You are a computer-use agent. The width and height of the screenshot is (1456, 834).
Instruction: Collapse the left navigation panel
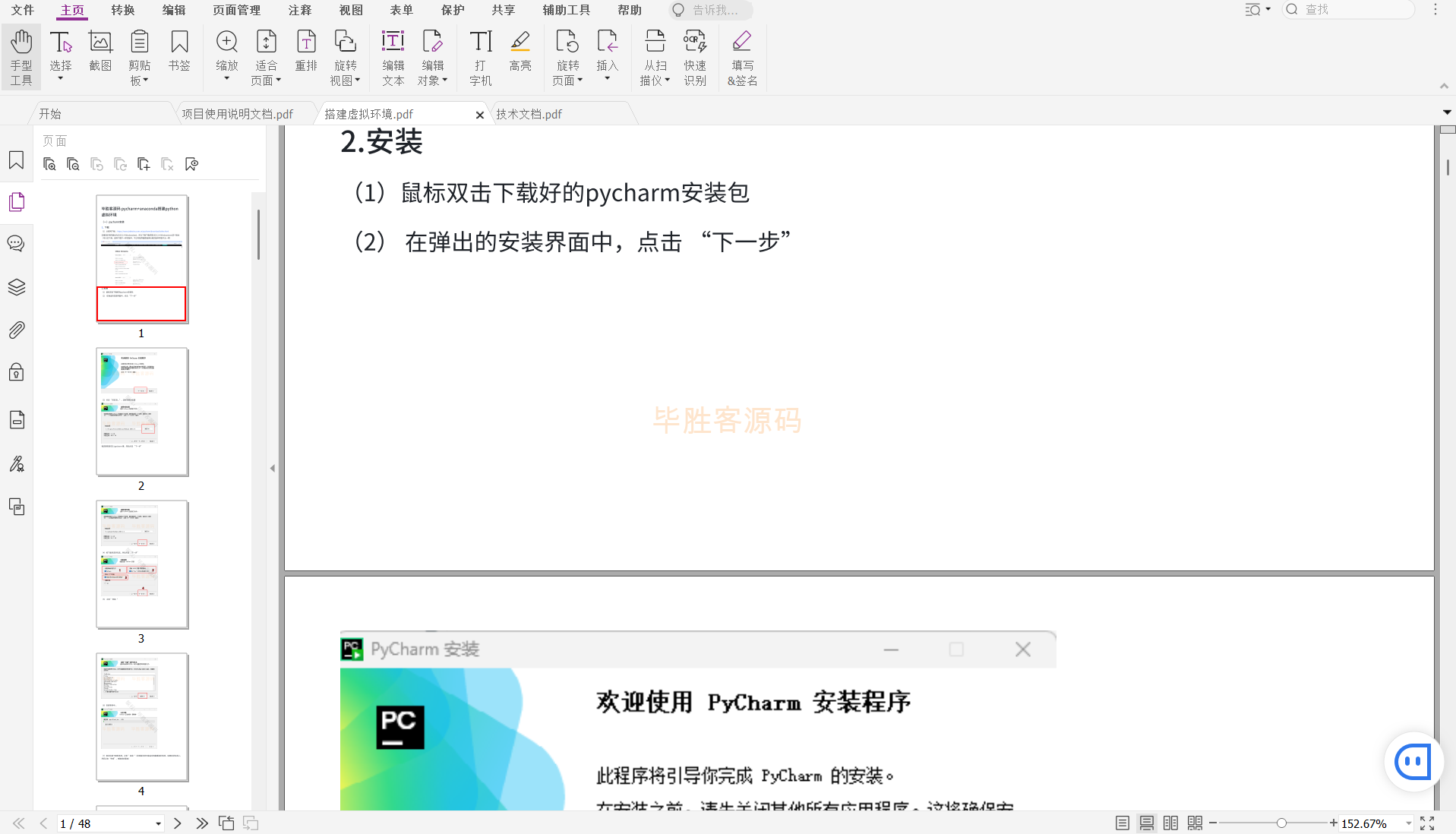click(273, 469)
